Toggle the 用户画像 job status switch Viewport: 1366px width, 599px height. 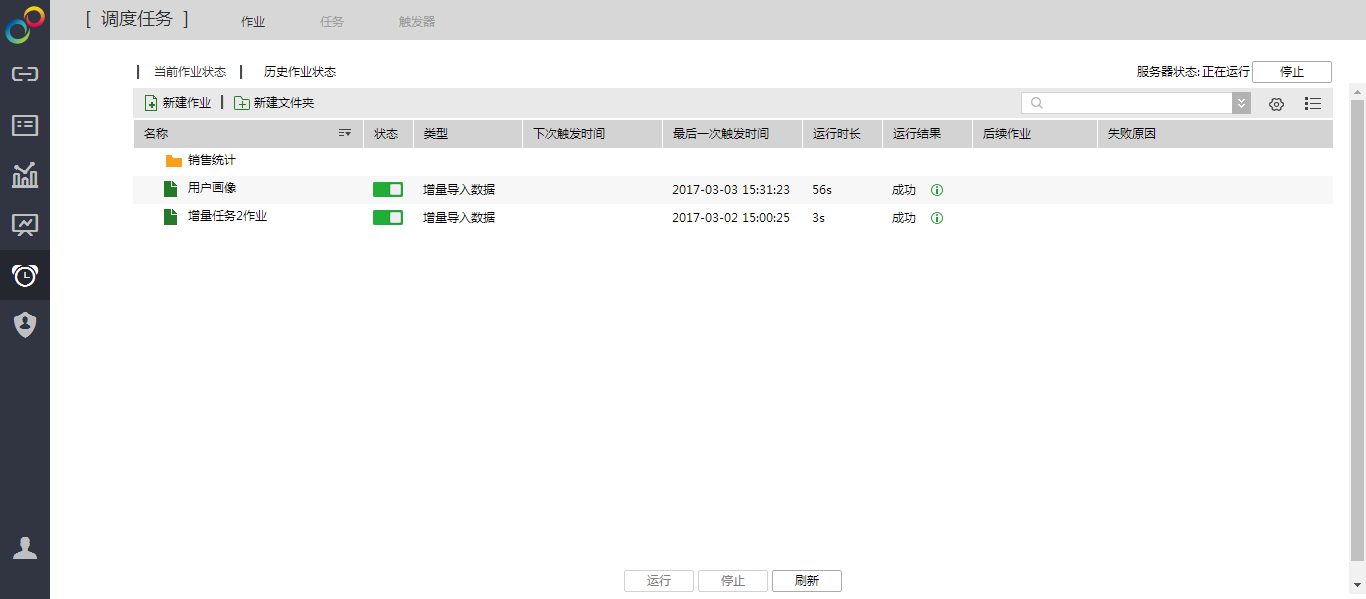tap(388, 190)
